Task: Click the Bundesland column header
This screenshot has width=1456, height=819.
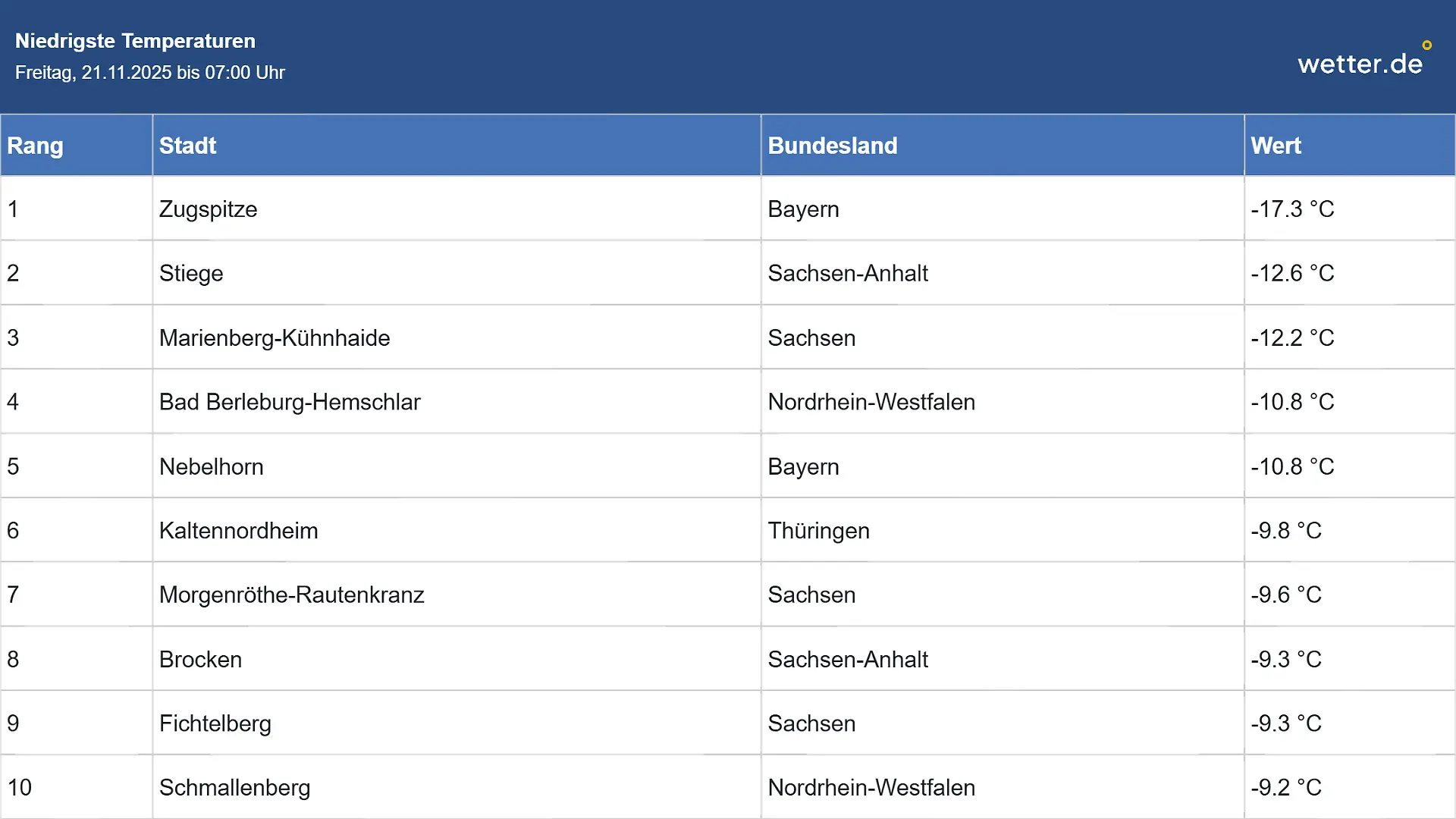Action: [1003, 146]
